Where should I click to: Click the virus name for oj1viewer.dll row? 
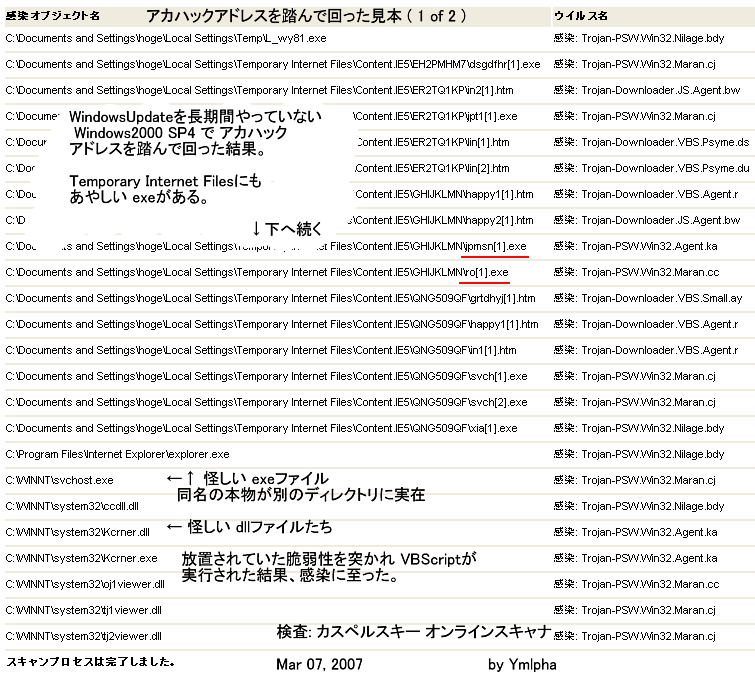637,585
